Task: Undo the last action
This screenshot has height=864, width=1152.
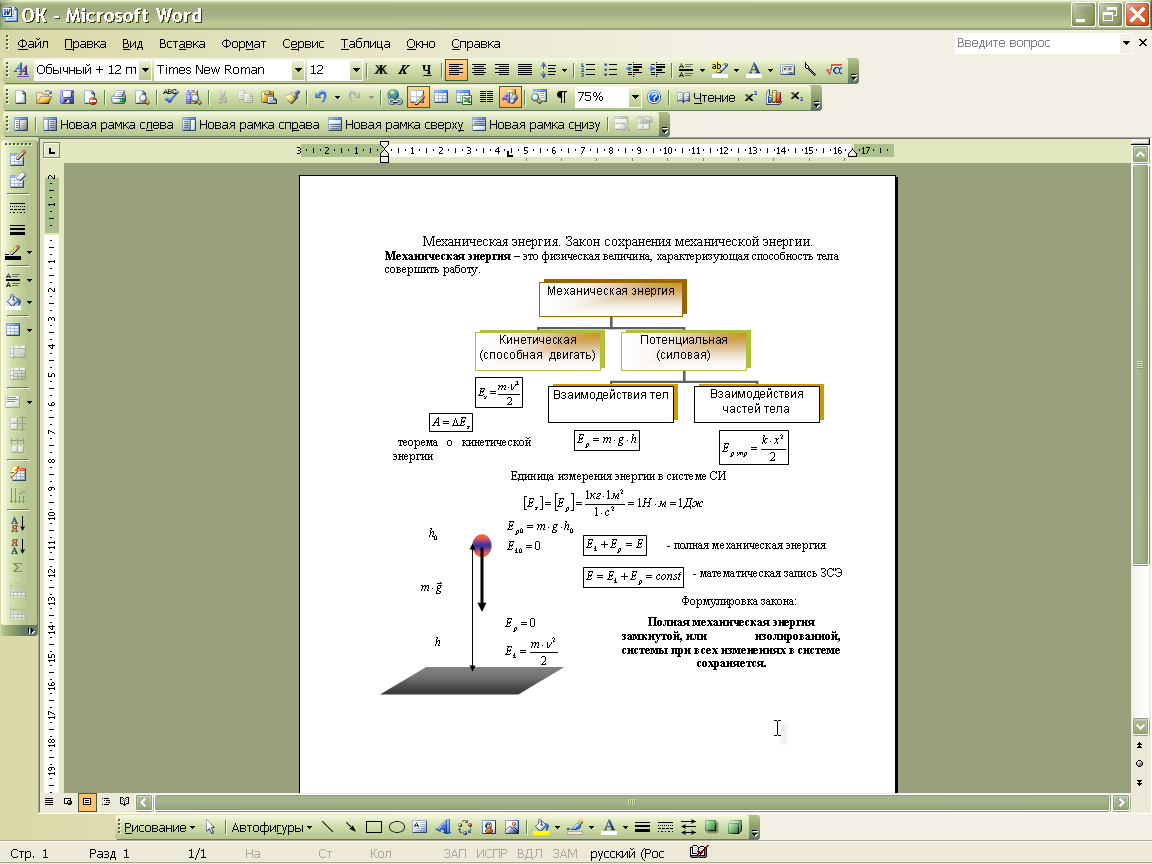Action: click(x=320, y=97)
